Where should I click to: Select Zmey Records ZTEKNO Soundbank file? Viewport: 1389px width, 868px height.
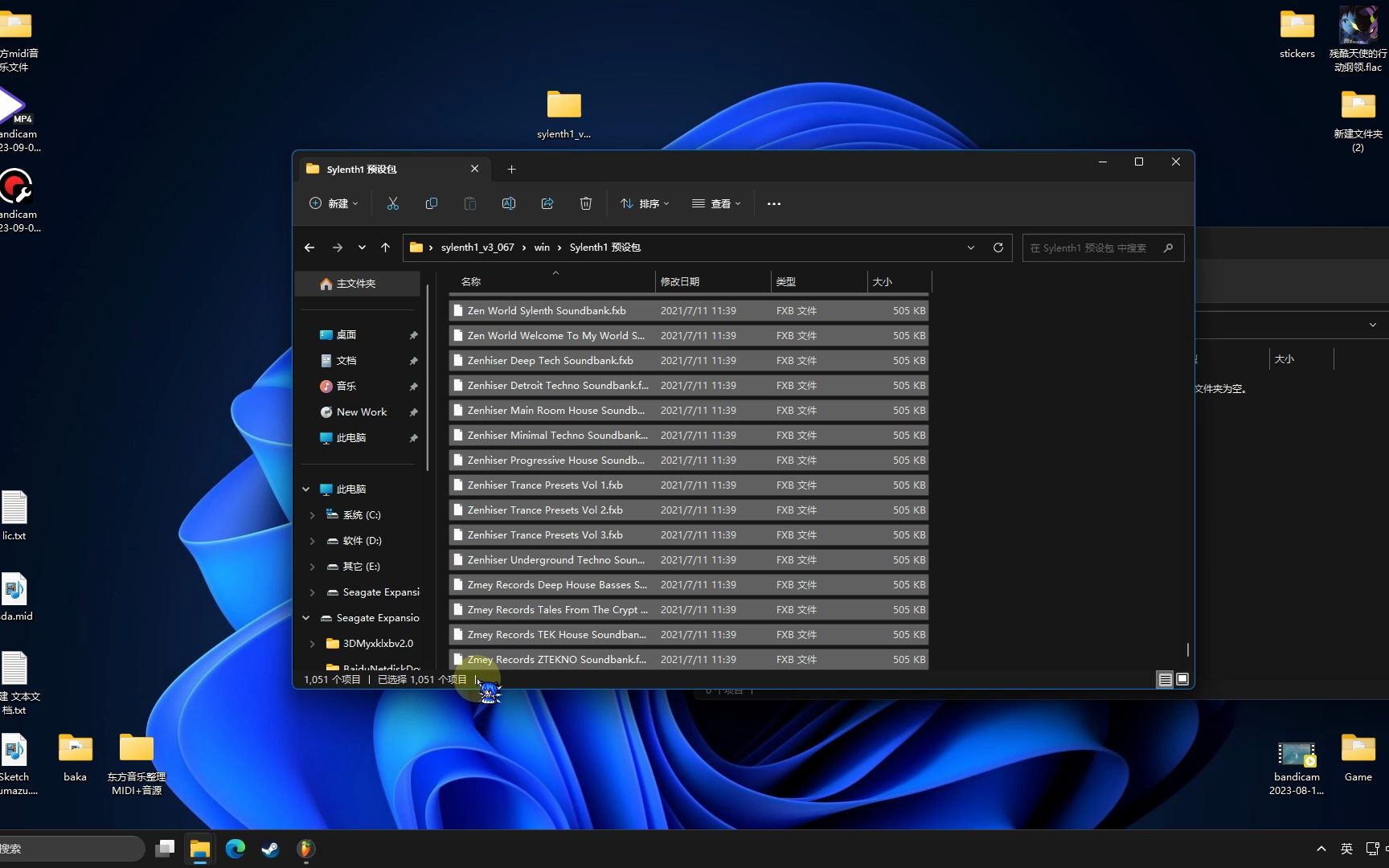(x=689, y=660)
